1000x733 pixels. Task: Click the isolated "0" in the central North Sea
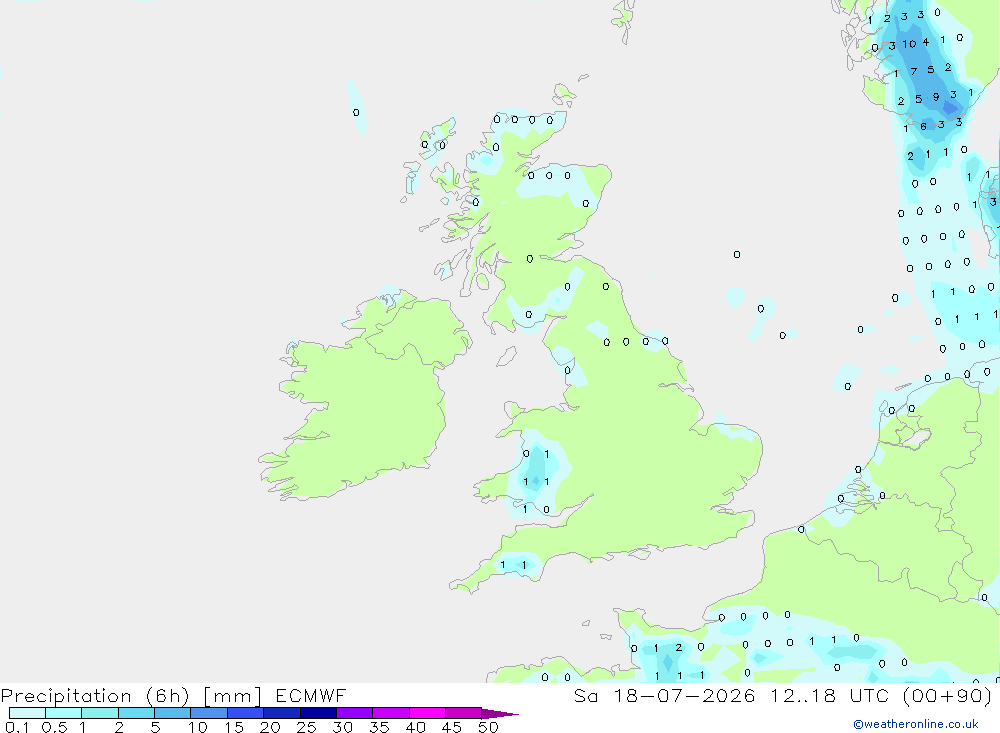pos(737,255)
